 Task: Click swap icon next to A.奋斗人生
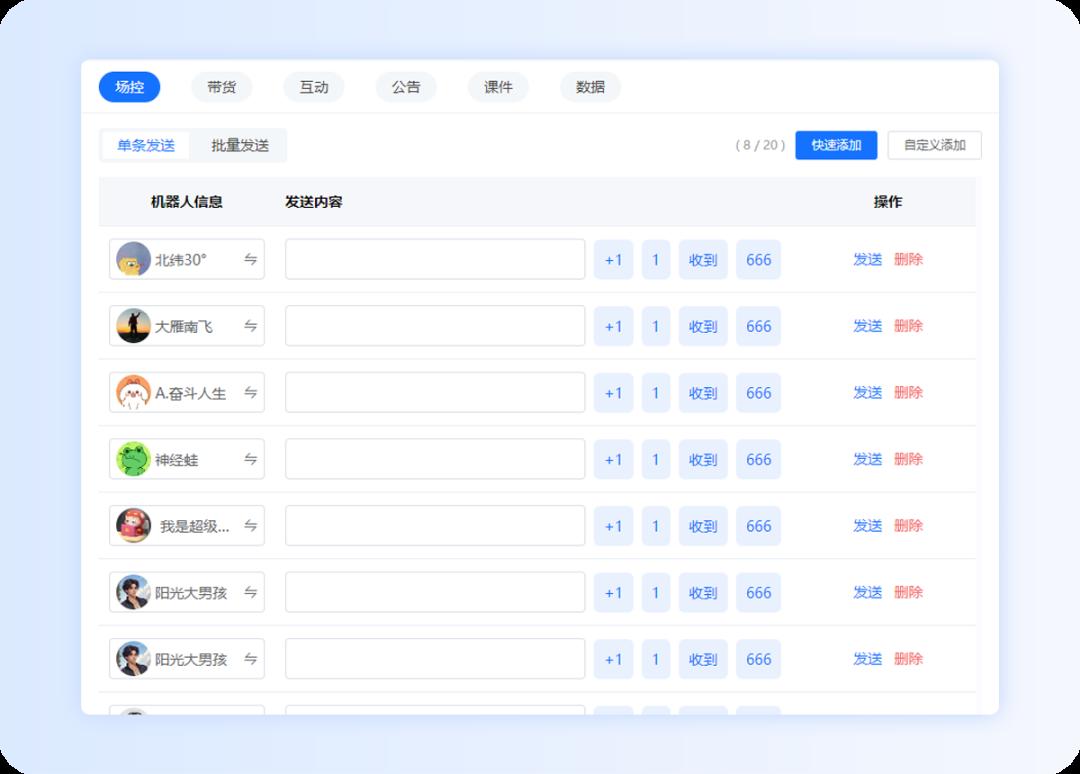coord(251,393)
